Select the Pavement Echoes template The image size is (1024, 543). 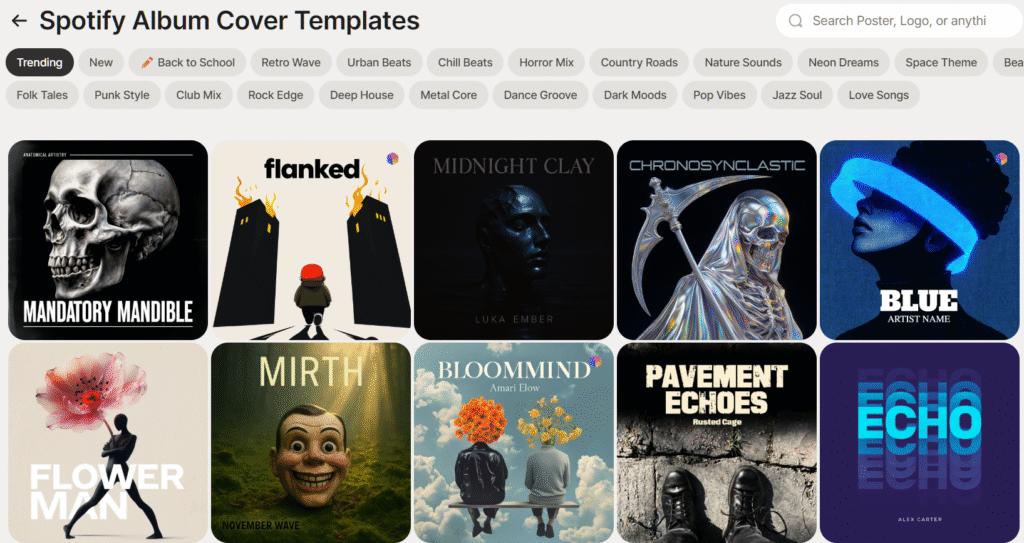pos(716,442)
